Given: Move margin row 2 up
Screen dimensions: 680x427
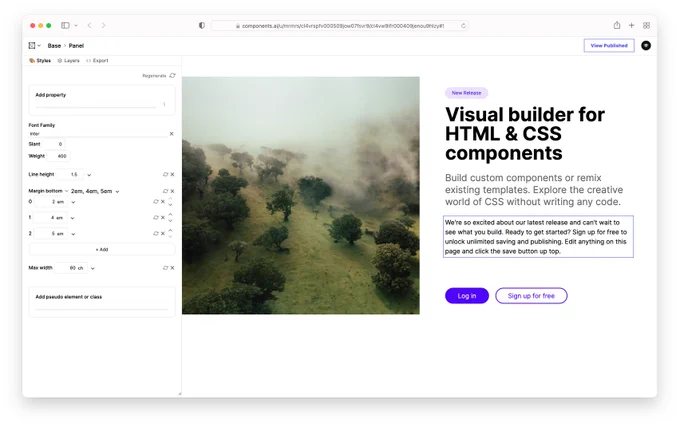Looking at the screenshot, I should [170, 230].
